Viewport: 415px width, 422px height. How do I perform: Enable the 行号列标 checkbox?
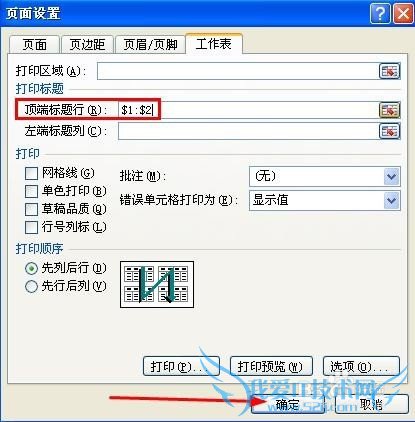[x=31, y=227]
